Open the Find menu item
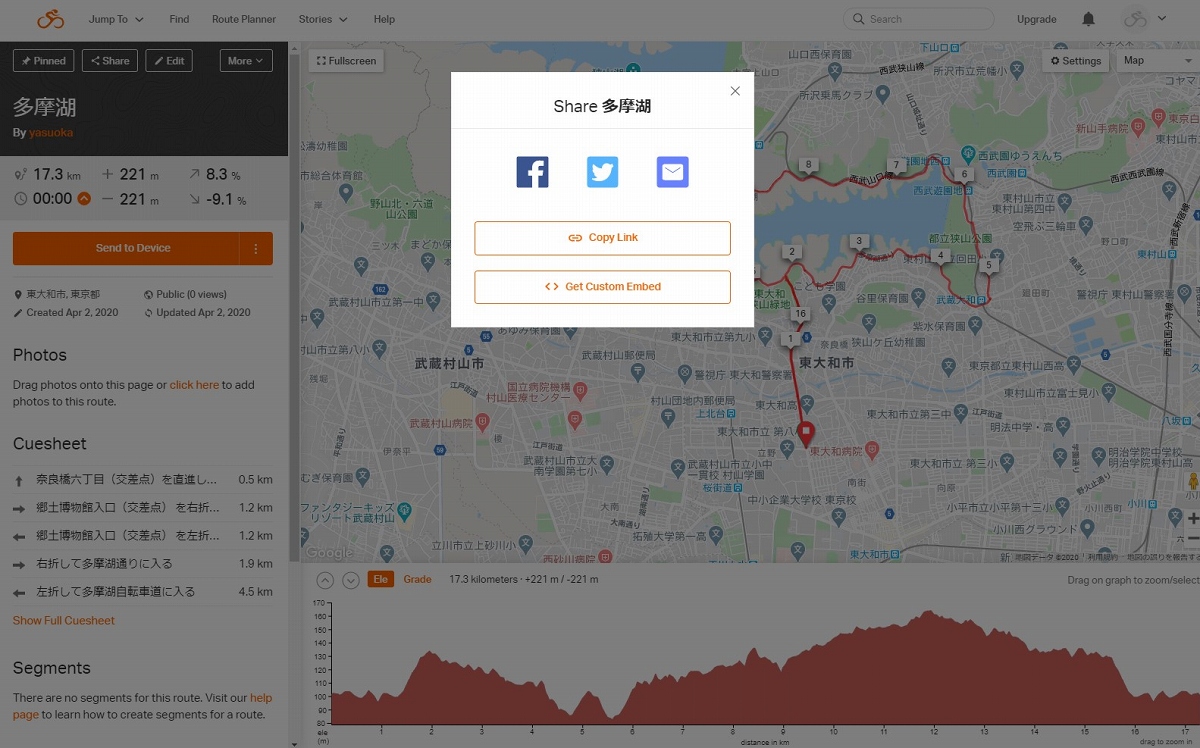The height and width of the screenshot is (748, 1200). point(179,19)
